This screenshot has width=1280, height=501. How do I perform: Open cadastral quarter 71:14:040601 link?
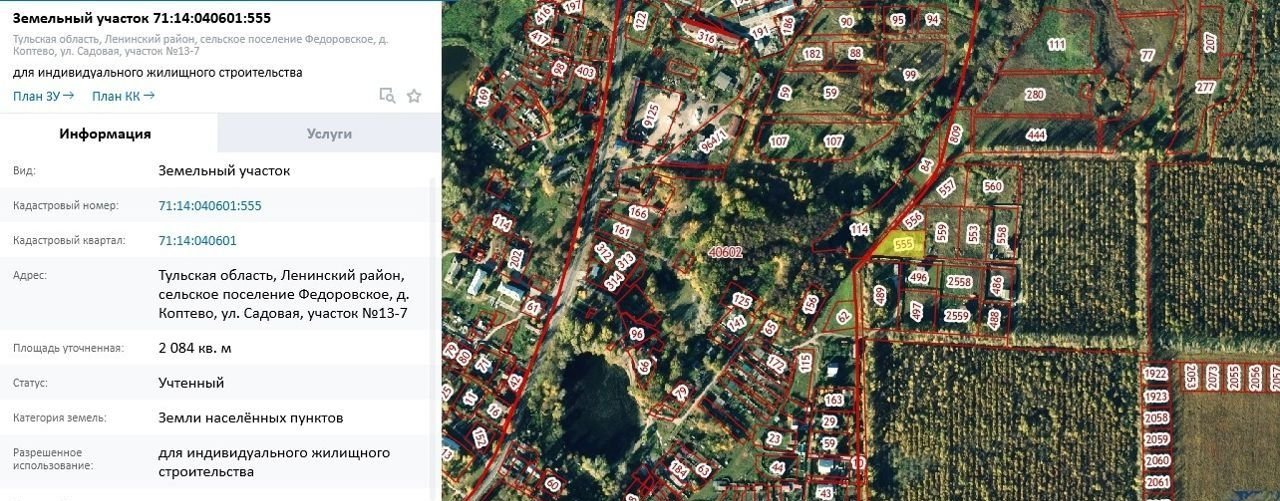coord(198,241)
